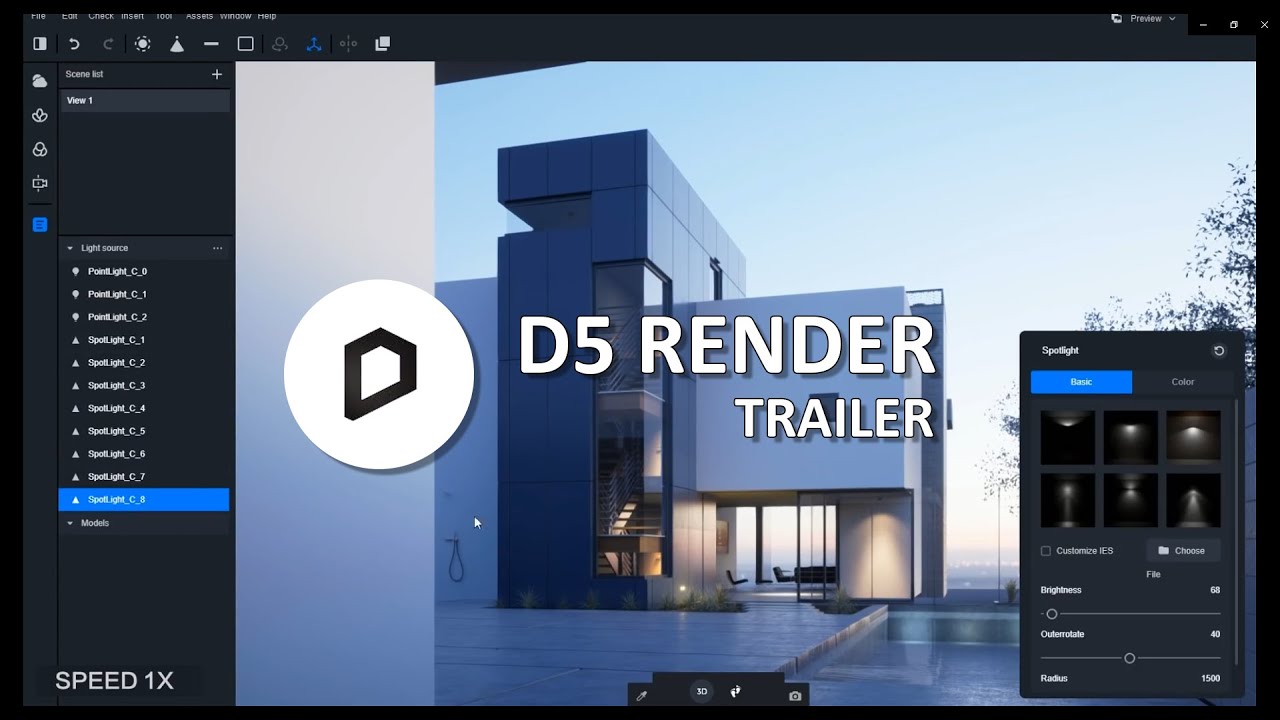Select View 1 in the Scene list

click(144, 101)
